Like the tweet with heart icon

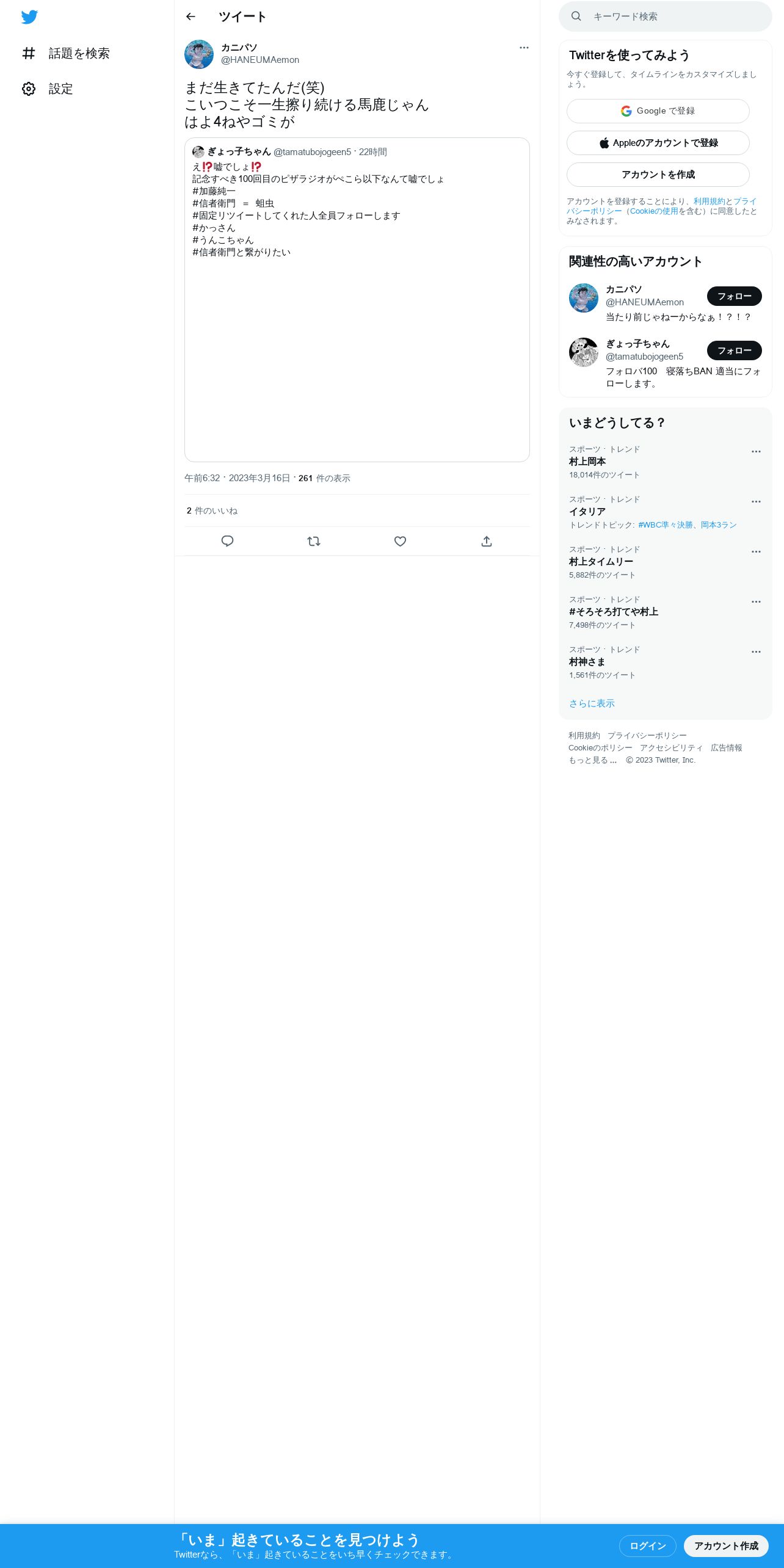(401, 541)
